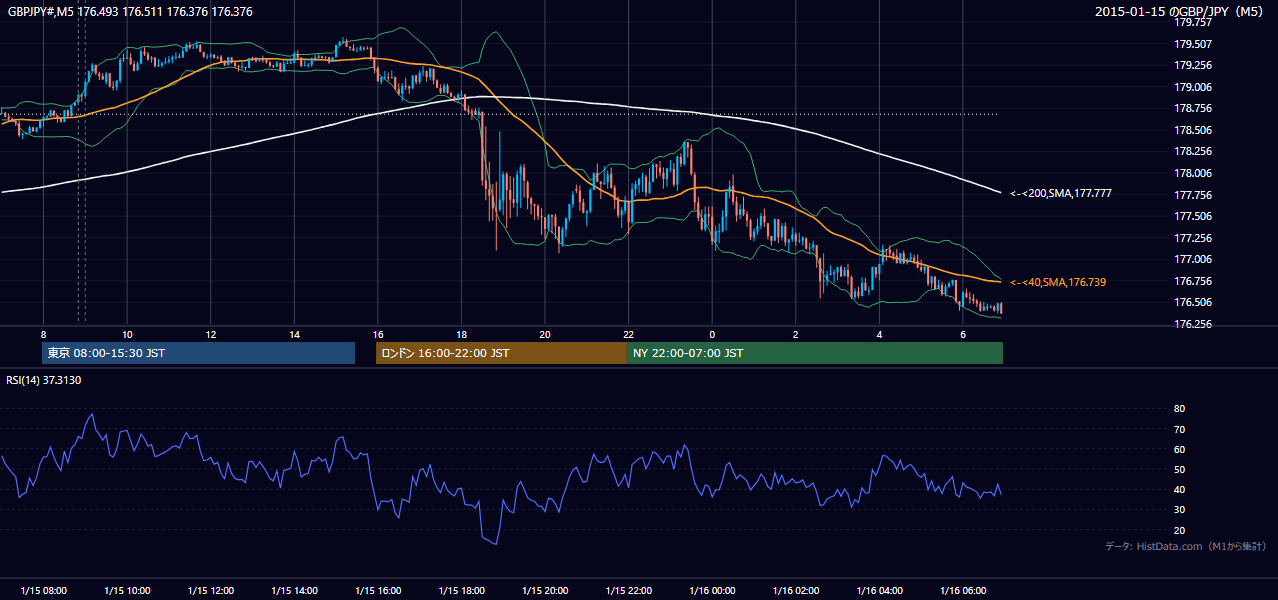This screenshot has height=600, width=1278.
Task: Click the RSI axis level 30
Action: click(x=1179, y=510)
